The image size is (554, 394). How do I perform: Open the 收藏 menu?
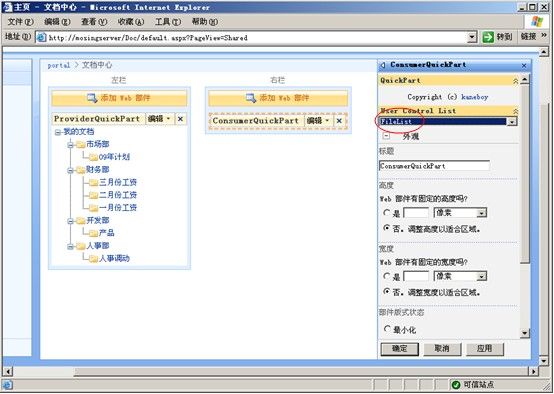[131, 22]
